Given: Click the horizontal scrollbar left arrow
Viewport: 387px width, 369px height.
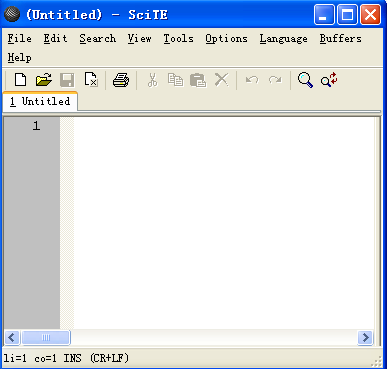Looking at the screenshot, I should (12, 338).
